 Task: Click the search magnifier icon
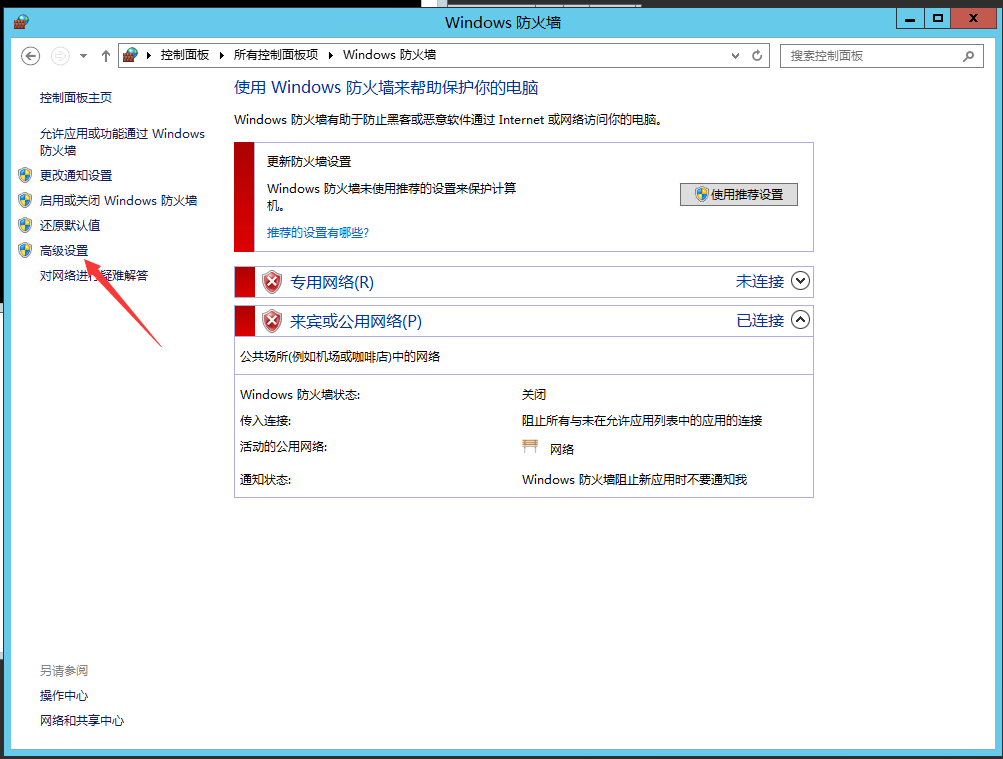tap(968, 56)
